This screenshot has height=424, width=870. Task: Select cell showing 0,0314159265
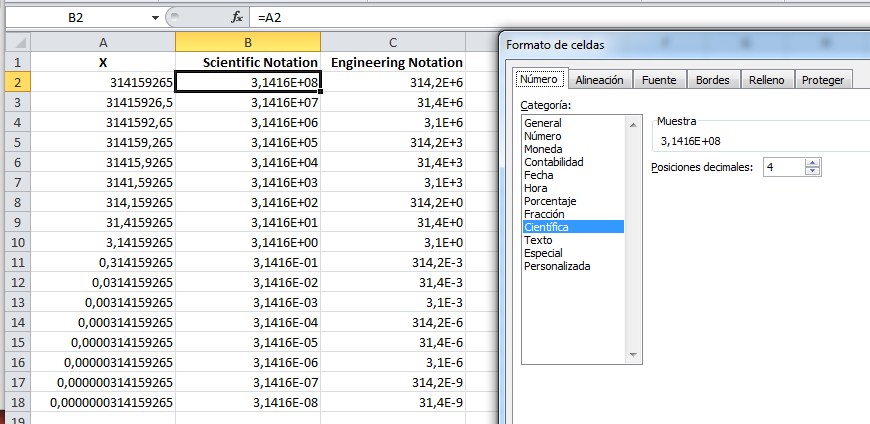(x=103, y=282)
